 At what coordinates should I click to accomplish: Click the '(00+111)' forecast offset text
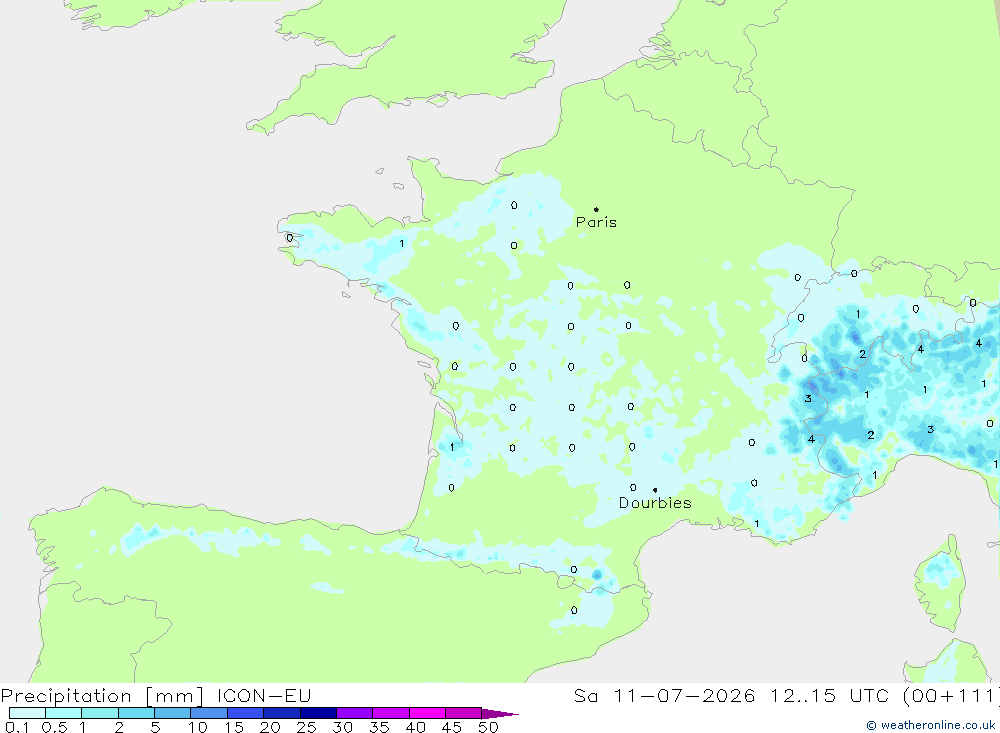coord(950,695)
